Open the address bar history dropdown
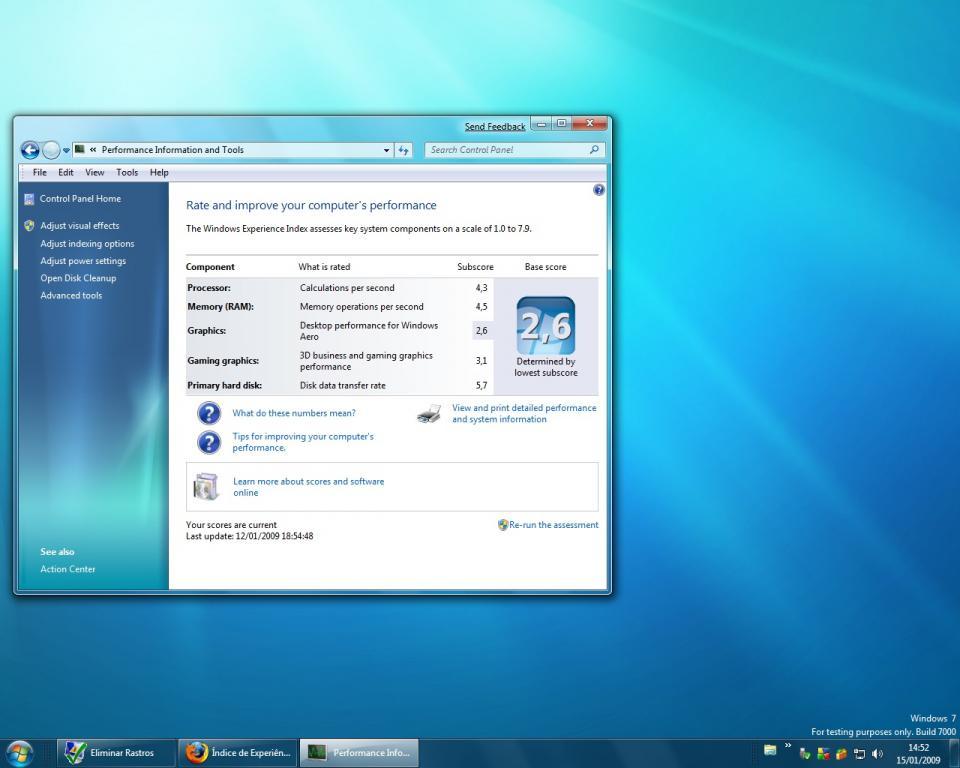Screen dimensions: 960x768 386,150
